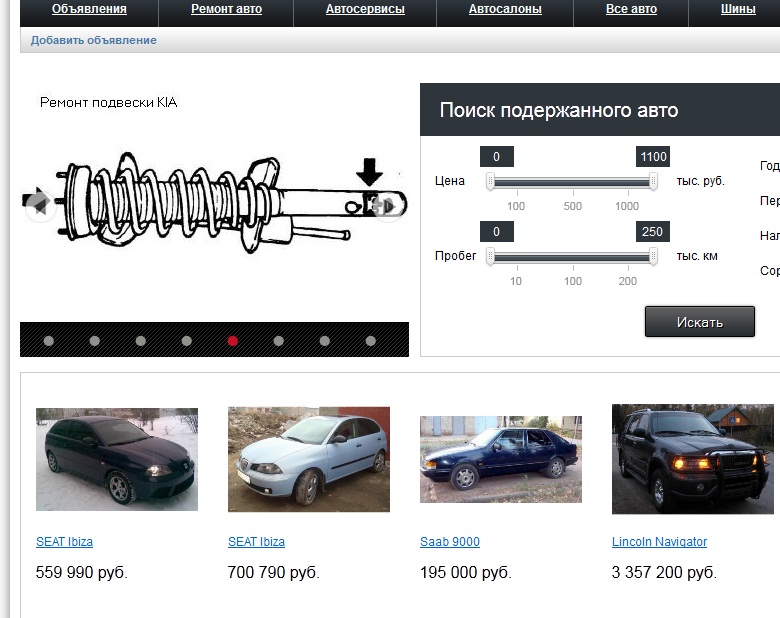This screenshot has height=618, width=780.
Task: Open the dark SEAT Ibiza photo
Action: [x=117, y=459]
